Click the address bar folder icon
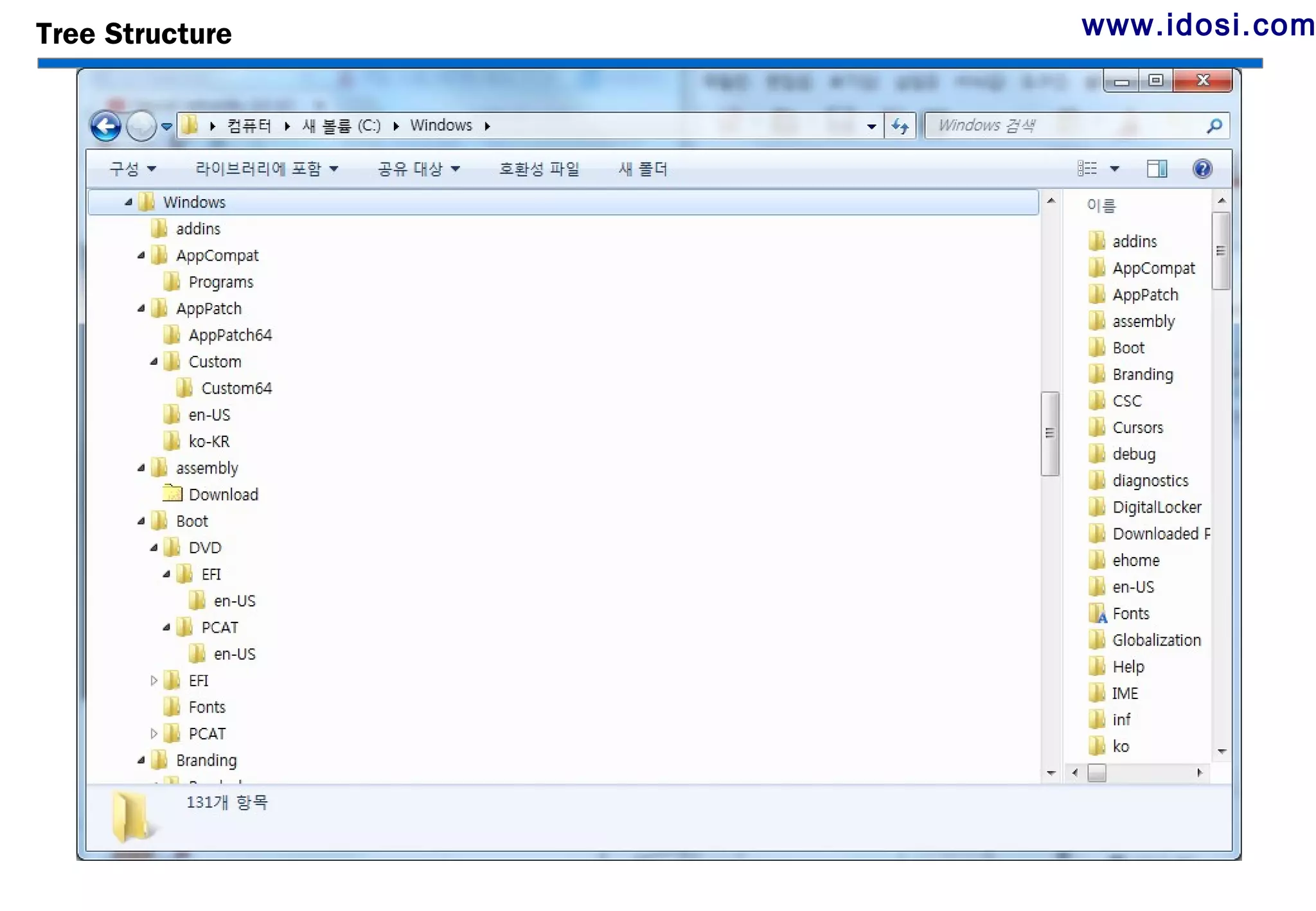This screenshot has width=1316, height=911. [x=189, y=125]
